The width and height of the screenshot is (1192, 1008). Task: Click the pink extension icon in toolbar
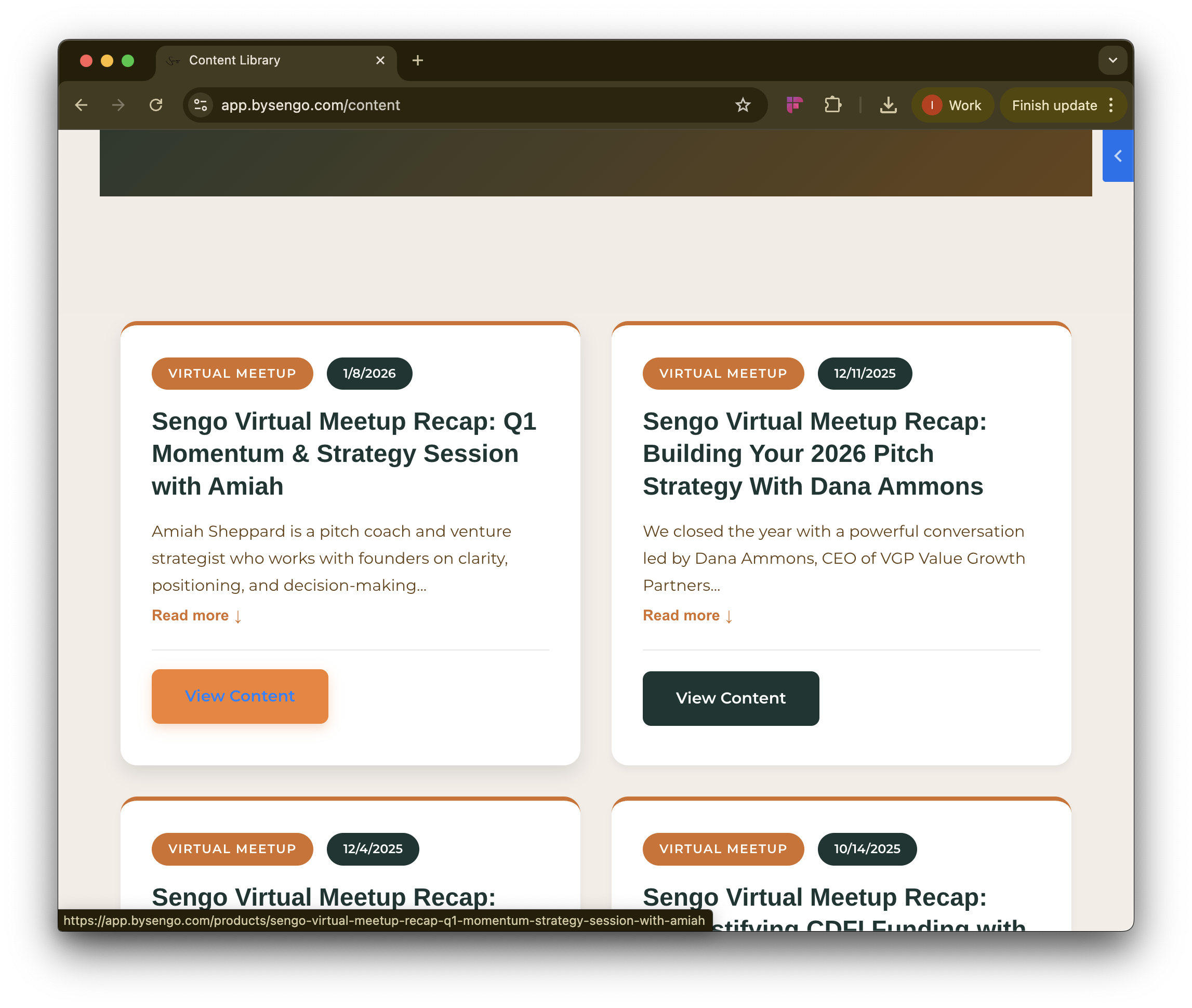click(x=794, y=105)
